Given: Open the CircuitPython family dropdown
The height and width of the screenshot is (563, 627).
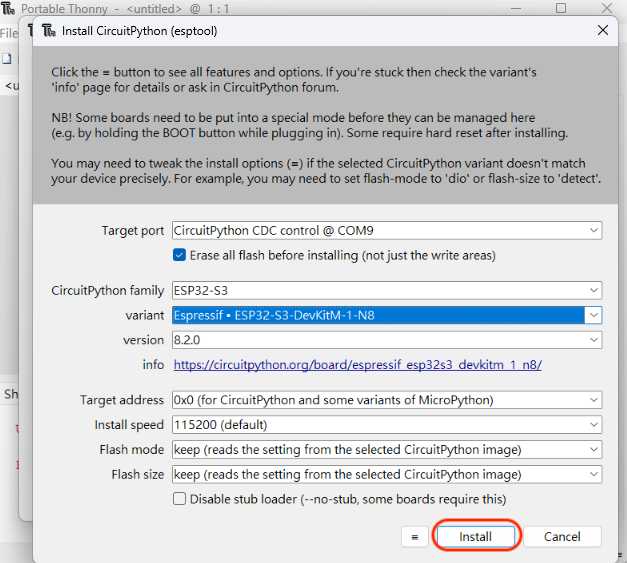Looking at the screenshot, I should [x=593, y=290].
